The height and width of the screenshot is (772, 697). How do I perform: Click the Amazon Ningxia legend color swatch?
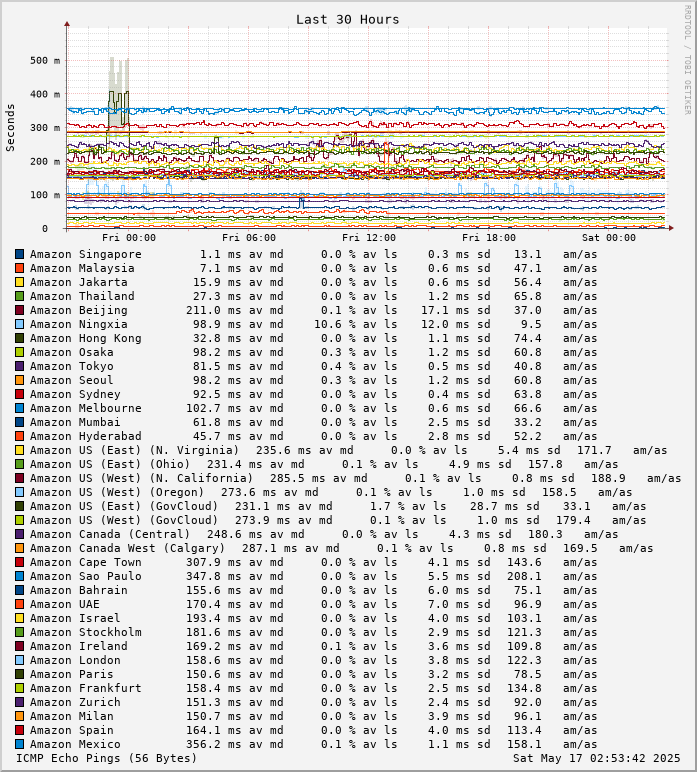(x=19, y=324)
